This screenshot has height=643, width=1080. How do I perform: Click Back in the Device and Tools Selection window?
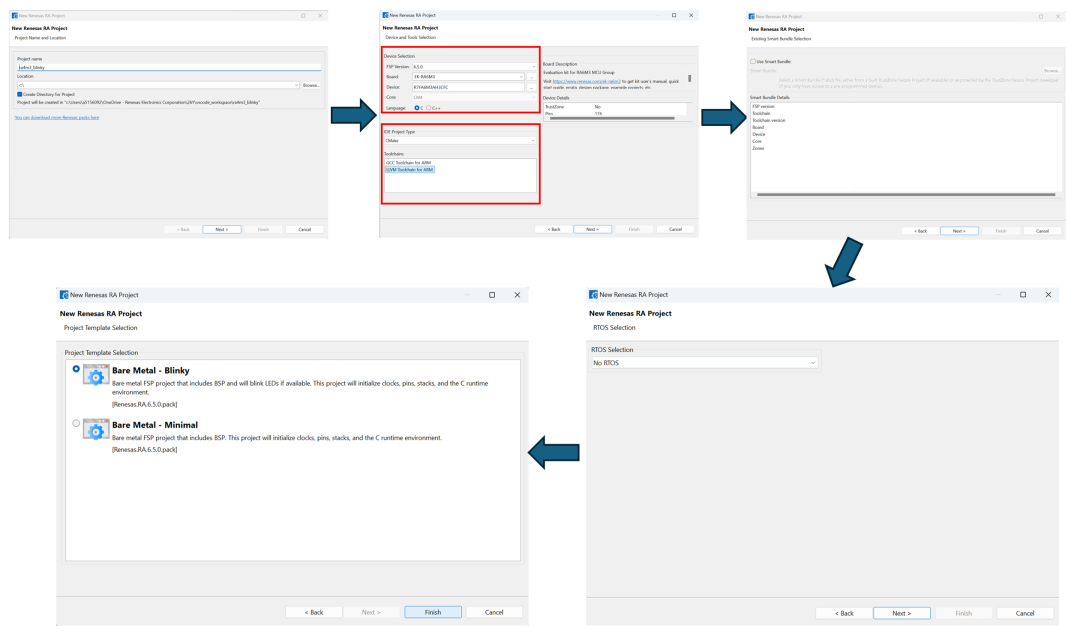click(x=554, y=229)
